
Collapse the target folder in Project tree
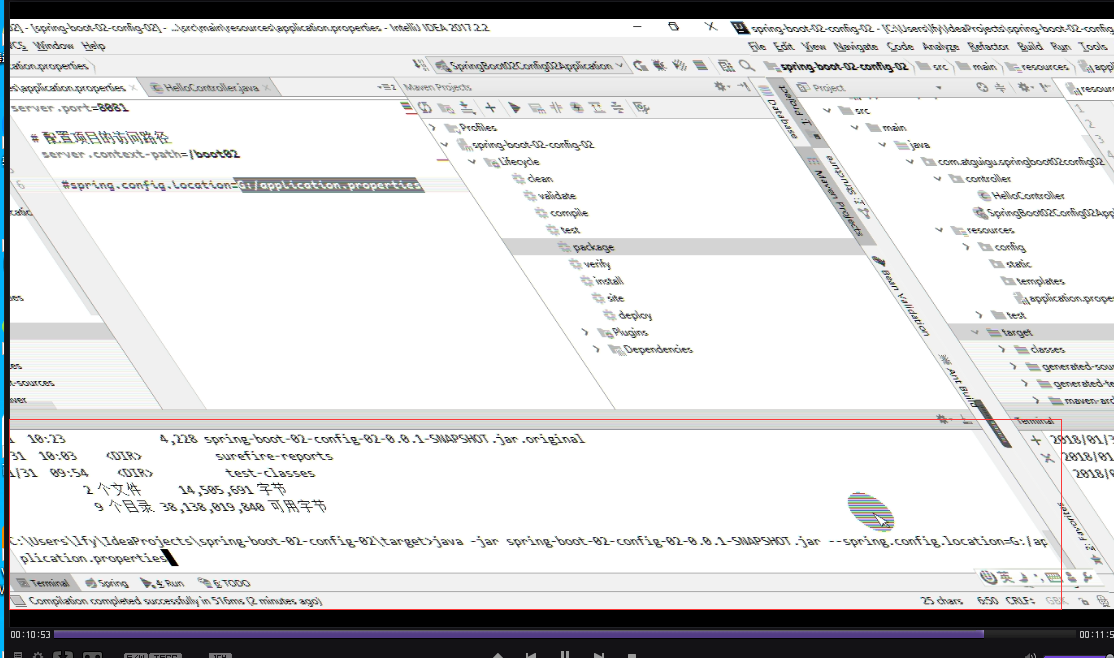click(975, 332)
